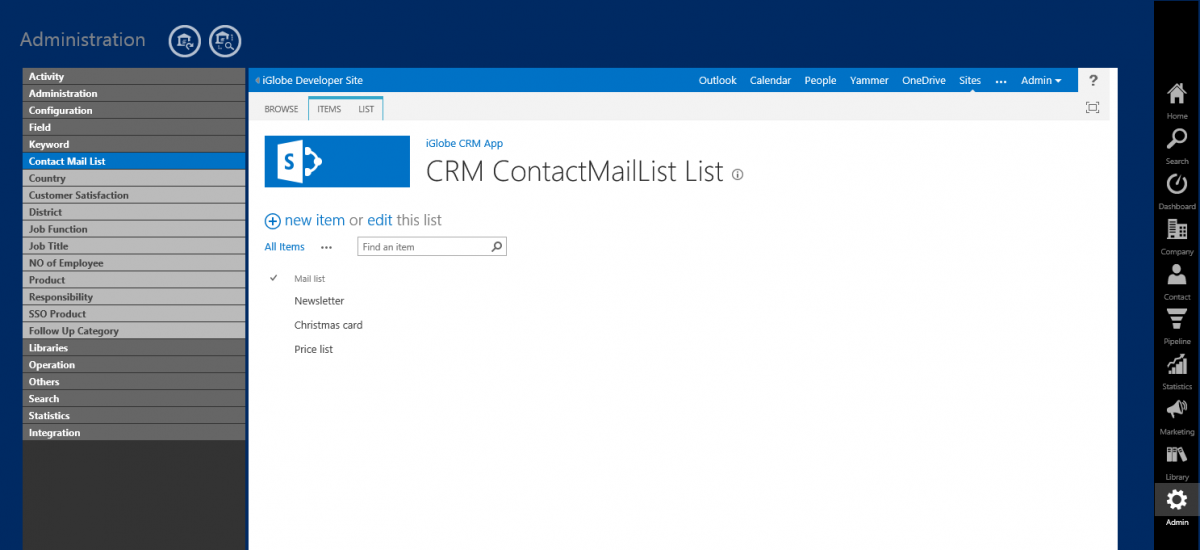Screen dimensions: 1200x550
Task: Open Calendar from the top navigation
Action: coord(770,80)
